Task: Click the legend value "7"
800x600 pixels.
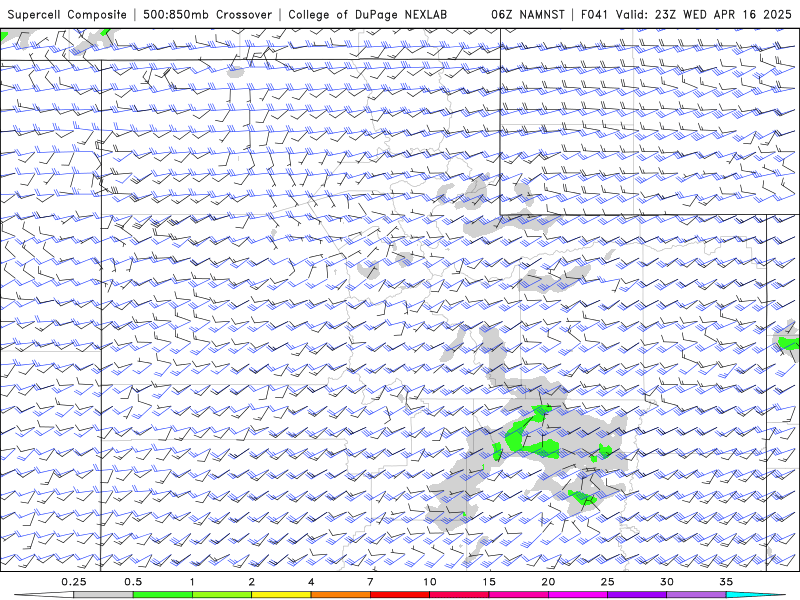Action: click(x=370, y=582)
